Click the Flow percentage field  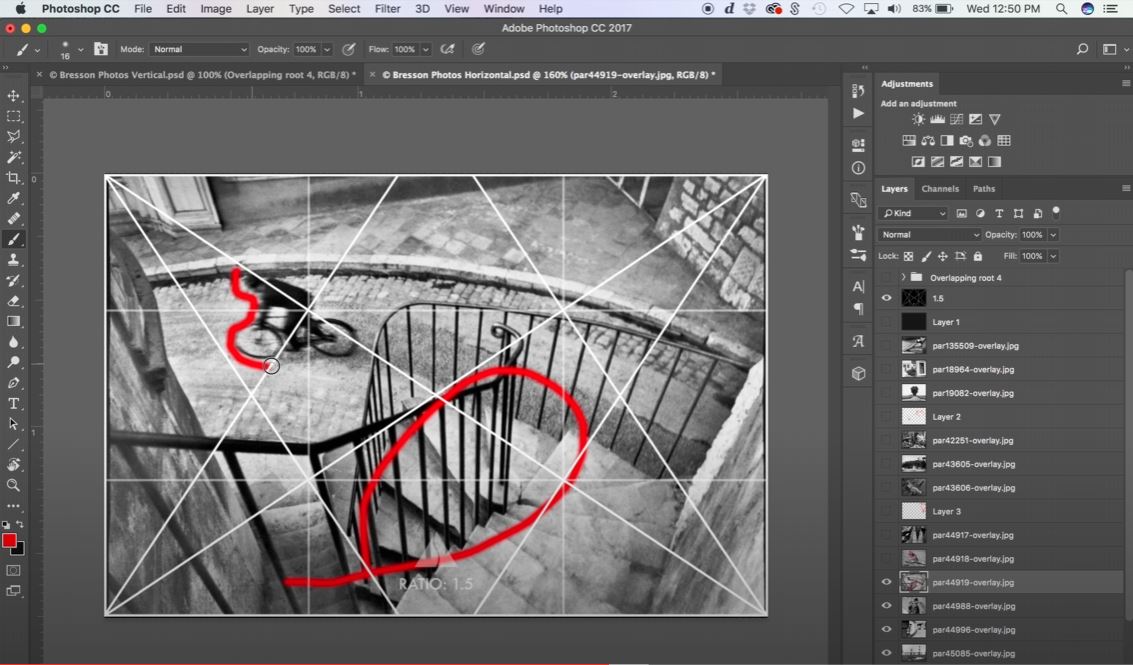tap(405, 49)
